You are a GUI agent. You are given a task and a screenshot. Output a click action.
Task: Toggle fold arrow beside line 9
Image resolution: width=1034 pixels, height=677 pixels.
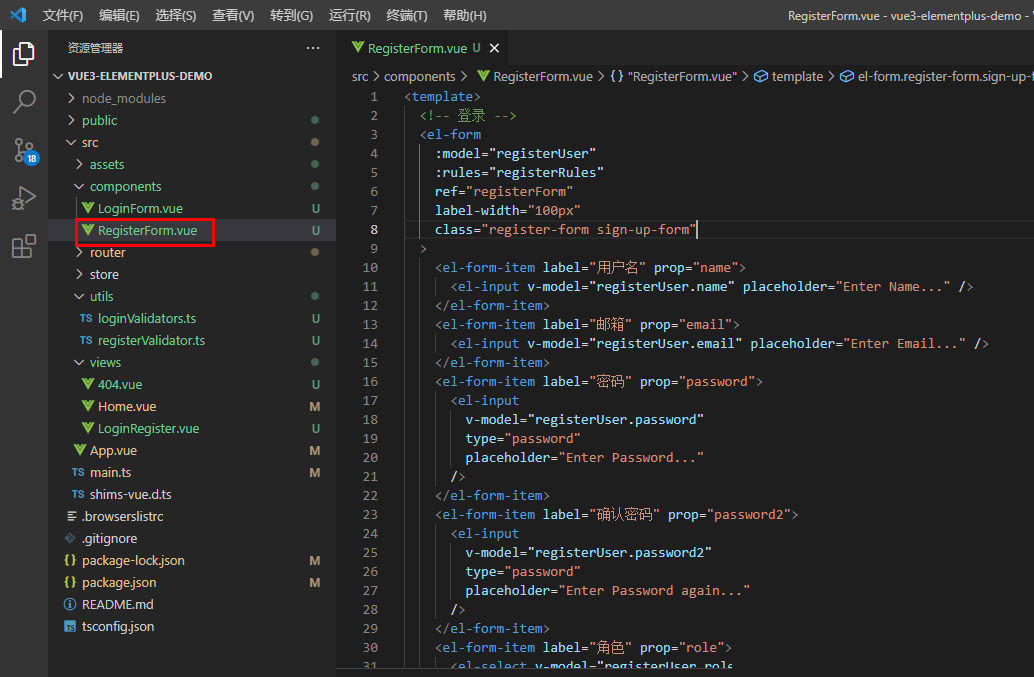pyautogui.click(x=424, y=249)
